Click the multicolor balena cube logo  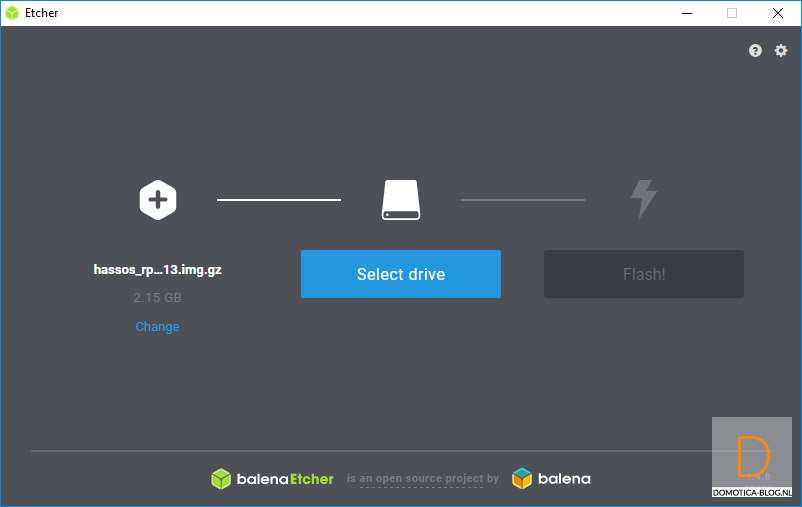(x=522, y=479)
